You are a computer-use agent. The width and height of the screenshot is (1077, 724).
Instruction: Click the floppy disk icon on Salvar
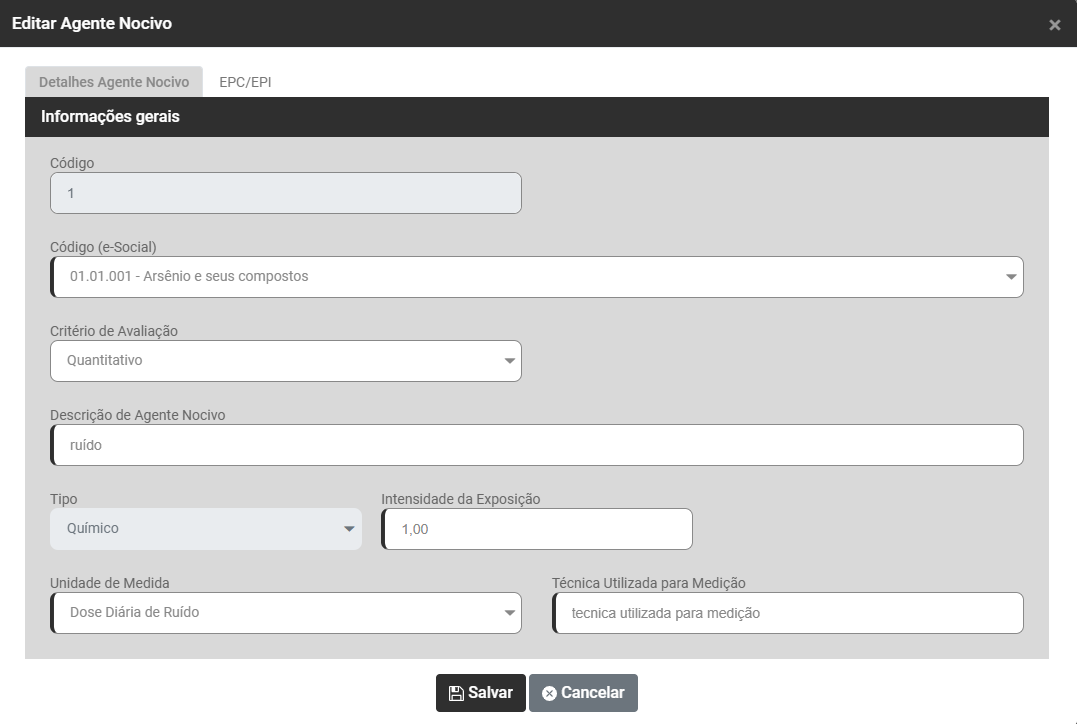pos(456,693)
